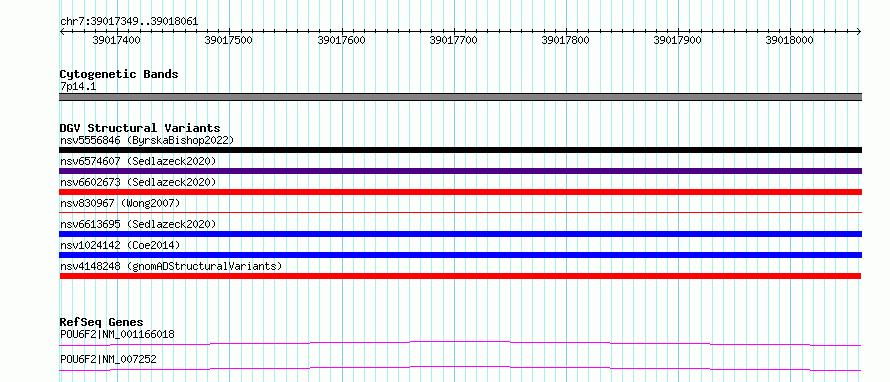Click ruler position label 39017500
The image size is (890, 382).
click(x=229, y=40)
